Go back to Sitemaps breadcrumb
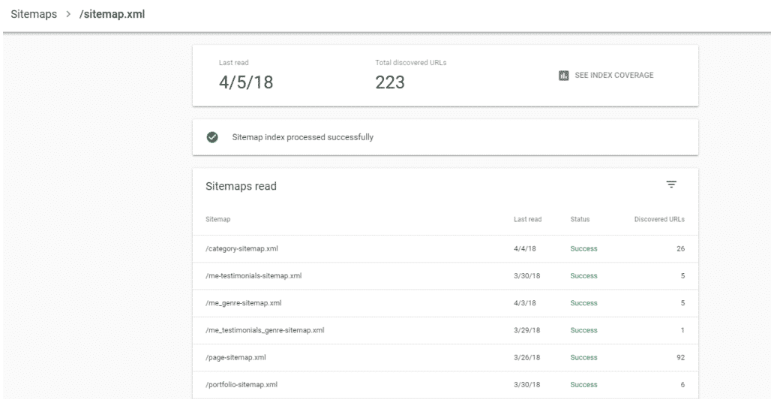Viewport: 774px width, 407px height. (34, 14)
